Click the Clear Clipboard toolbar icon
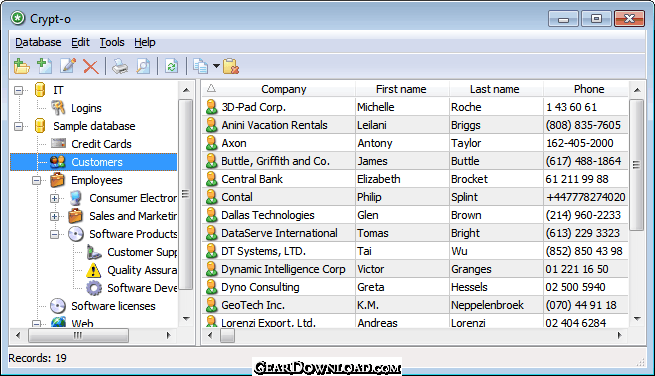The width and height of the screenshot is (655, 376). (x=231, y=66)
